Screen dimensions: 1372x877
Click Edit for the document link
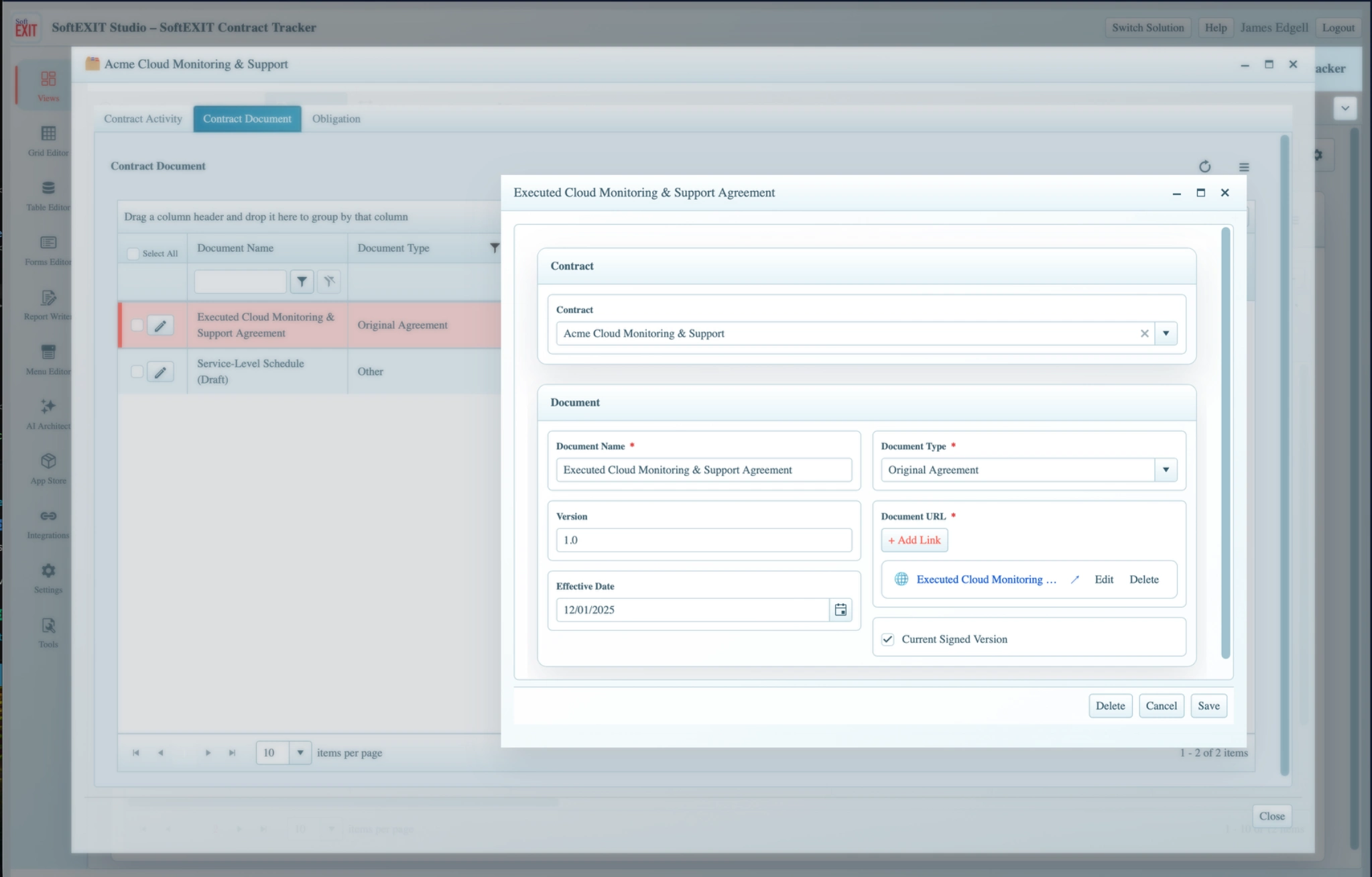point(1104,579)
